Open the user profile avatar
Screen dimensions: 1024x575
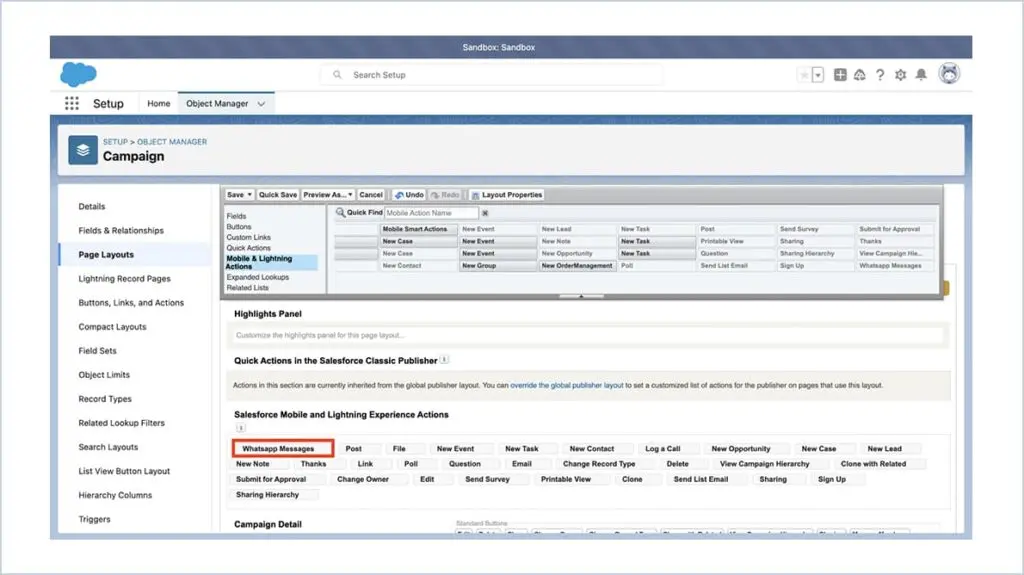coord(949,74)
